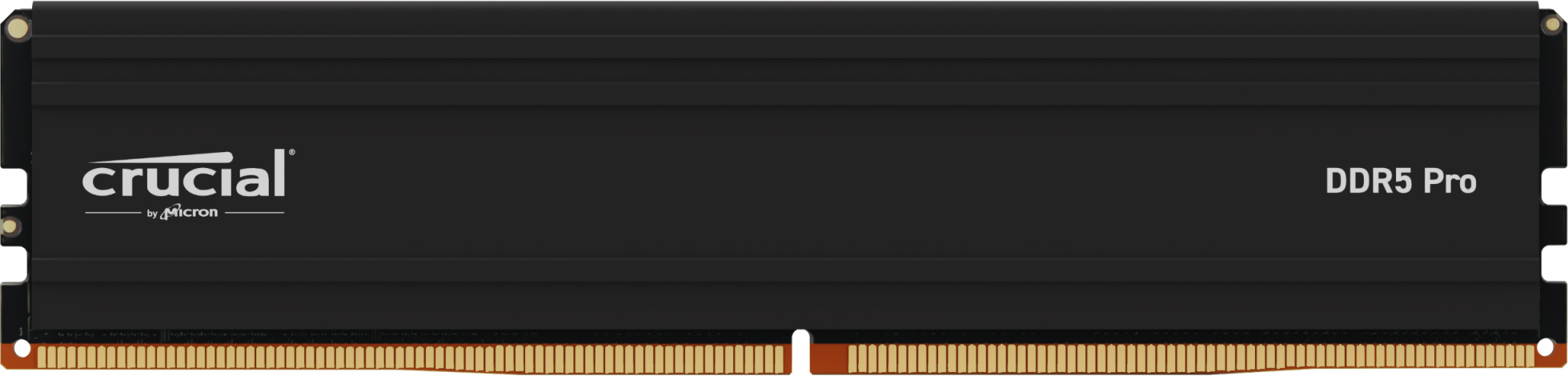Click the white hole at bottom-left corner
Viewport: 1568px width, 376px height.
[x=22, y=349]
